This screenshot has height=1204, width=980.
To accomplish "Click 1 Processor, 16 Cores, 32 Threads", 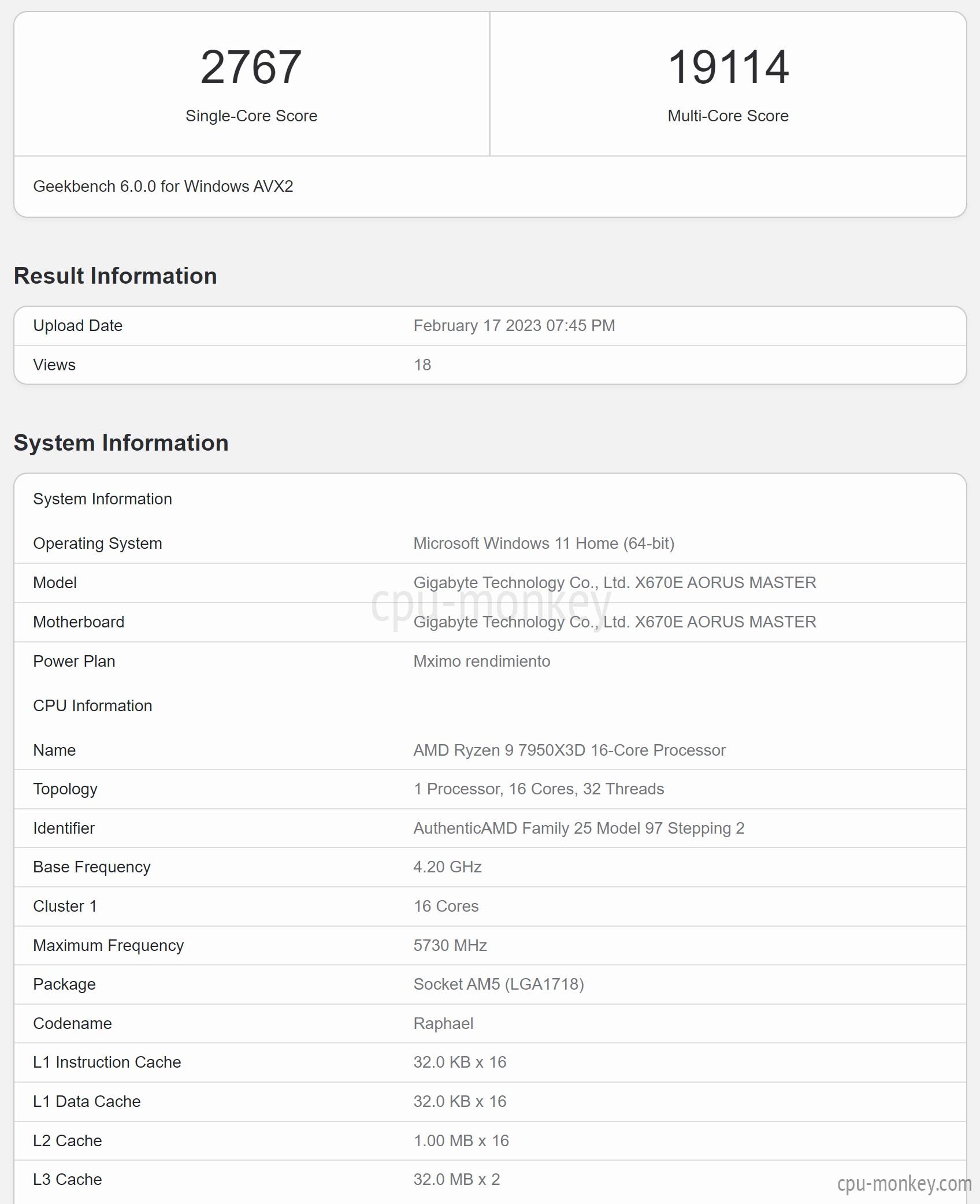I will pyautogui.click(x=539, y=789).
